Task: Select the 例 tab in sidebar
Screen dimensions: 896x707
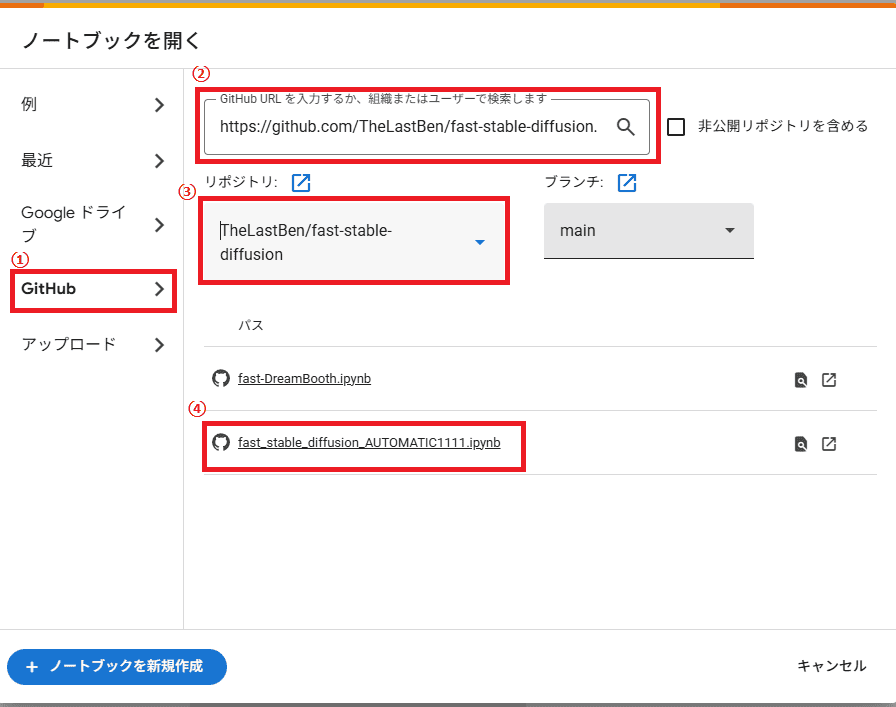Action: (91, 105)
